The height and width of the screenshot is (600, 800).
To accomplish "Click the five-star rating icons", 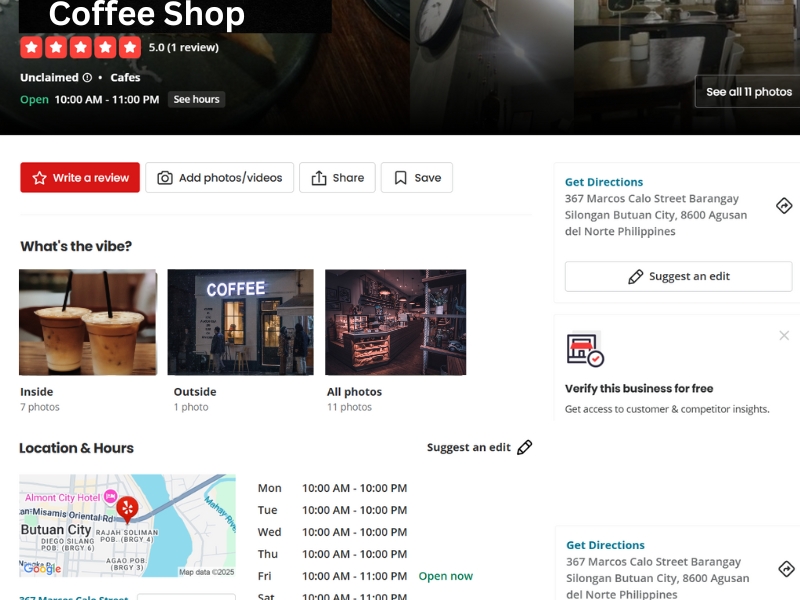I will coord(81,47).
